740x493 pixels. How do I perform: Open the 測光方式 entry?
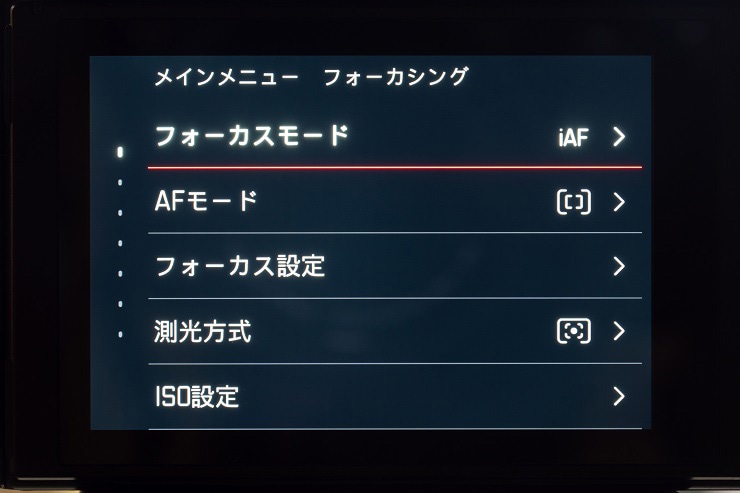click(203, 331)
